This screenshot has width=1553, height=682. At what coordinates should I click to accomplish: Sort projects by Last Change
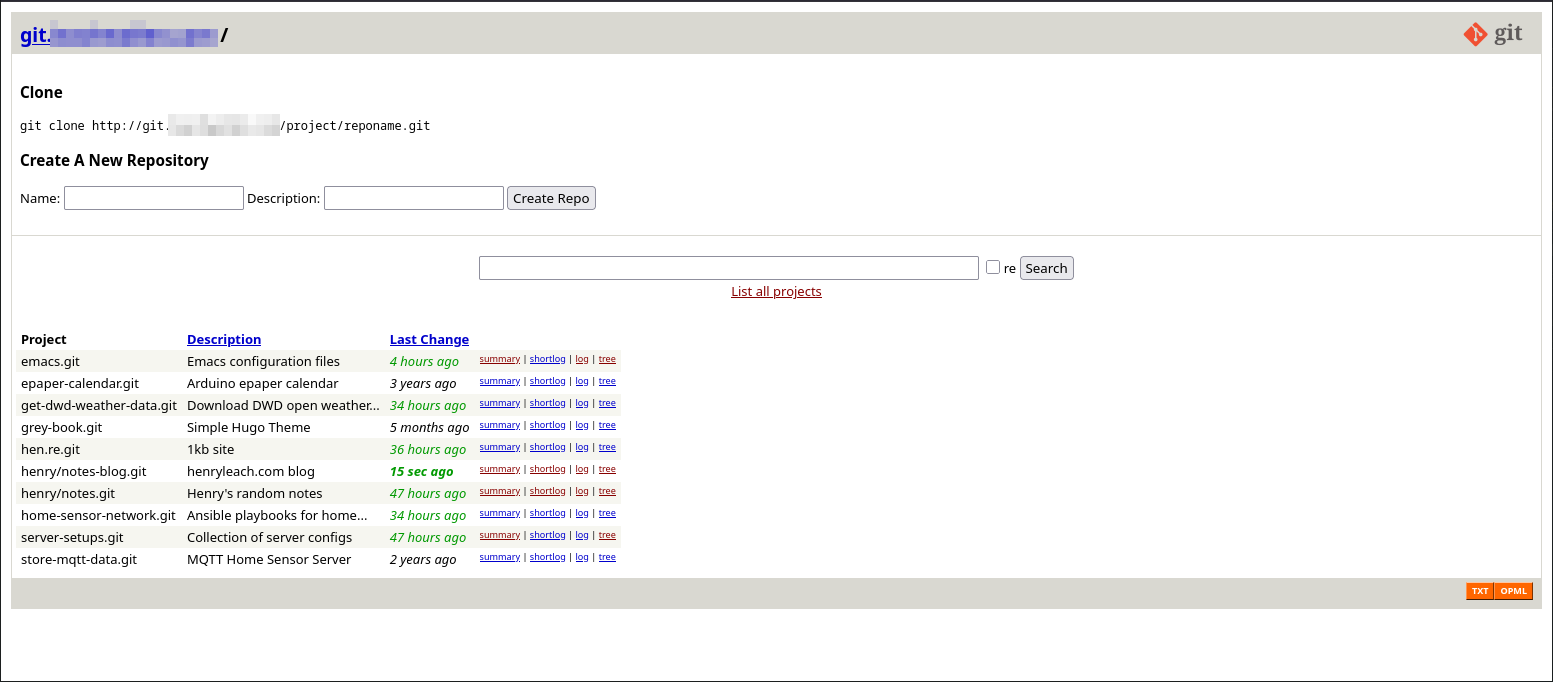pyautogui.click(x=429, y=339)
